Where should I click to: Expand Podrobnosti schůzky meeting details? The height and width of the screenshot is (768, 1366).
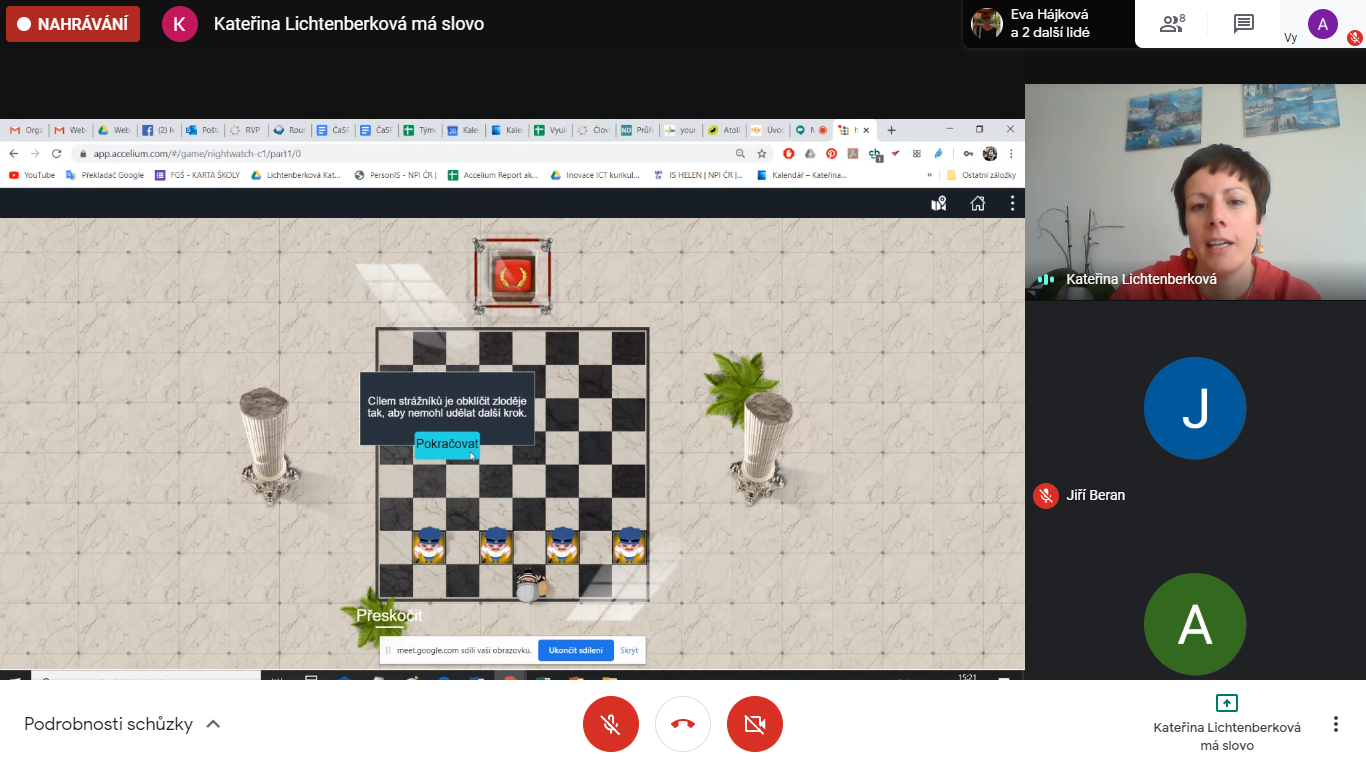[x=122, y=724]
